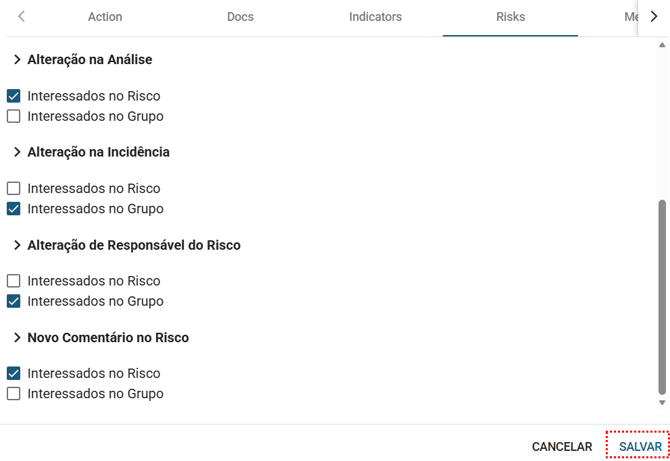670x461 pixels.
Task: Uncheck Interessados no Risco under Alteração na Análise
Action: (x=14, y=97)
